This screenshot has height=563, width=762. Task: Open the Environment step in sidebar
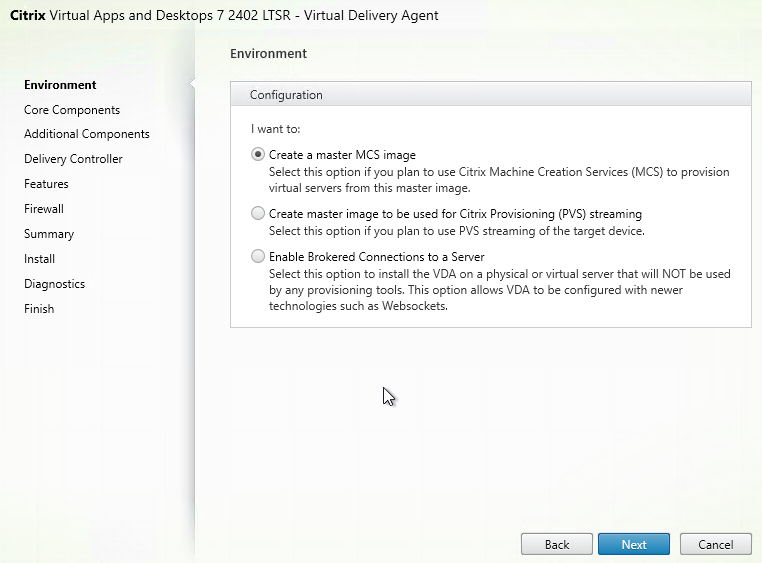[60, 85]
